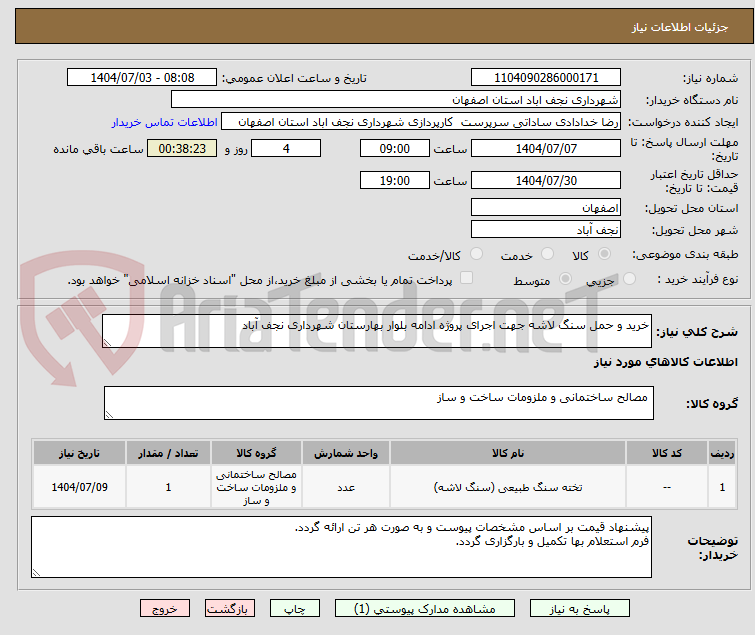Click the validity time field 19:00

(395, 181)
